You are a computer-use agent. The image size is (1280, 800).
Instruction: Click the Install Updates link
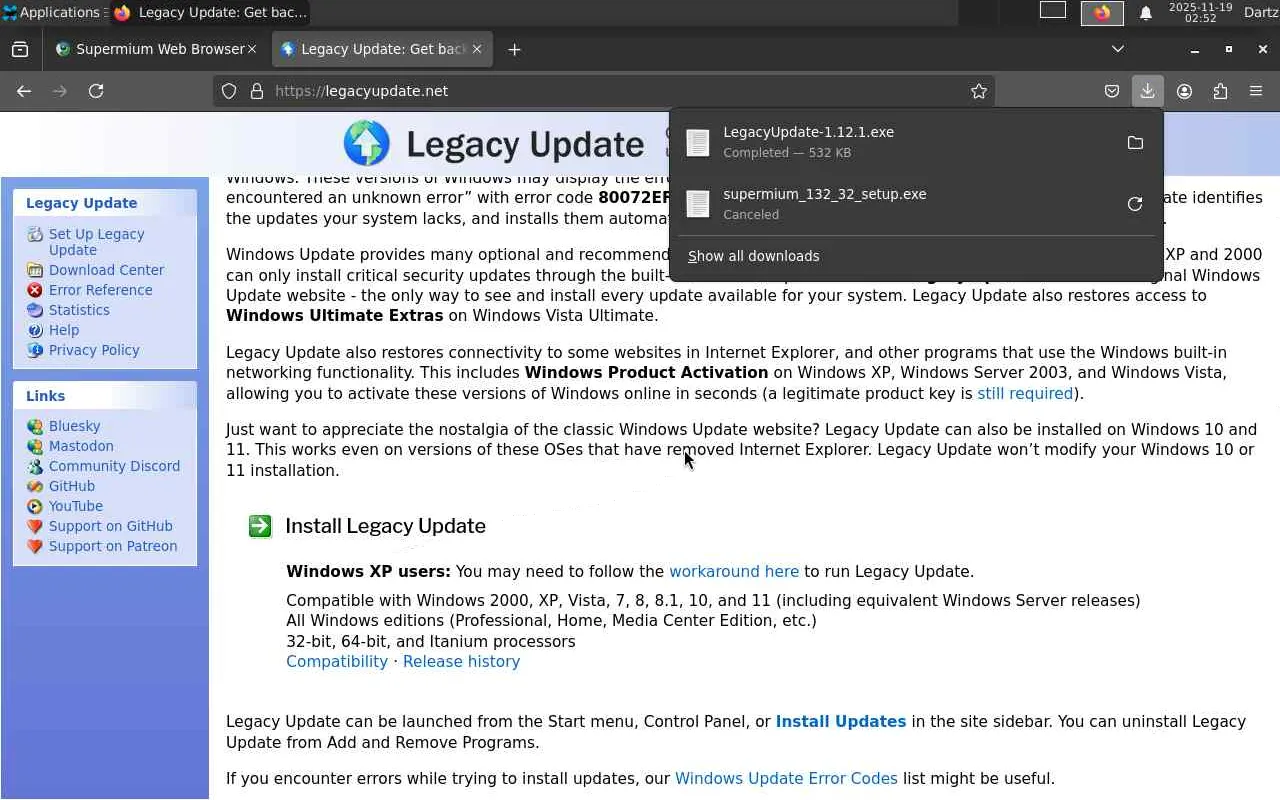841,722
